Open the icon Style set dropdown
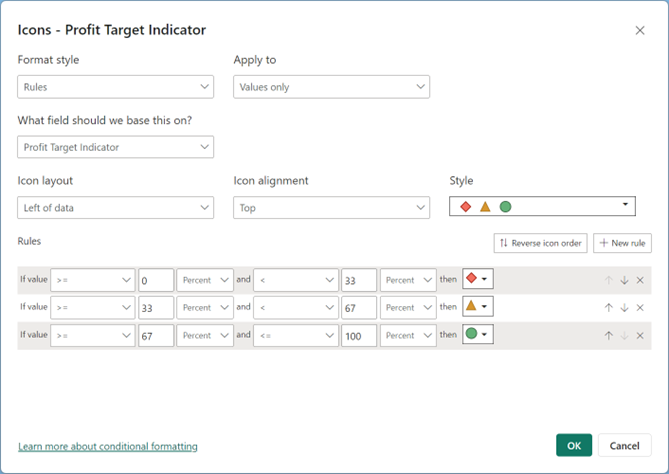This screenshot has width=669, height=474. (542, 206)
